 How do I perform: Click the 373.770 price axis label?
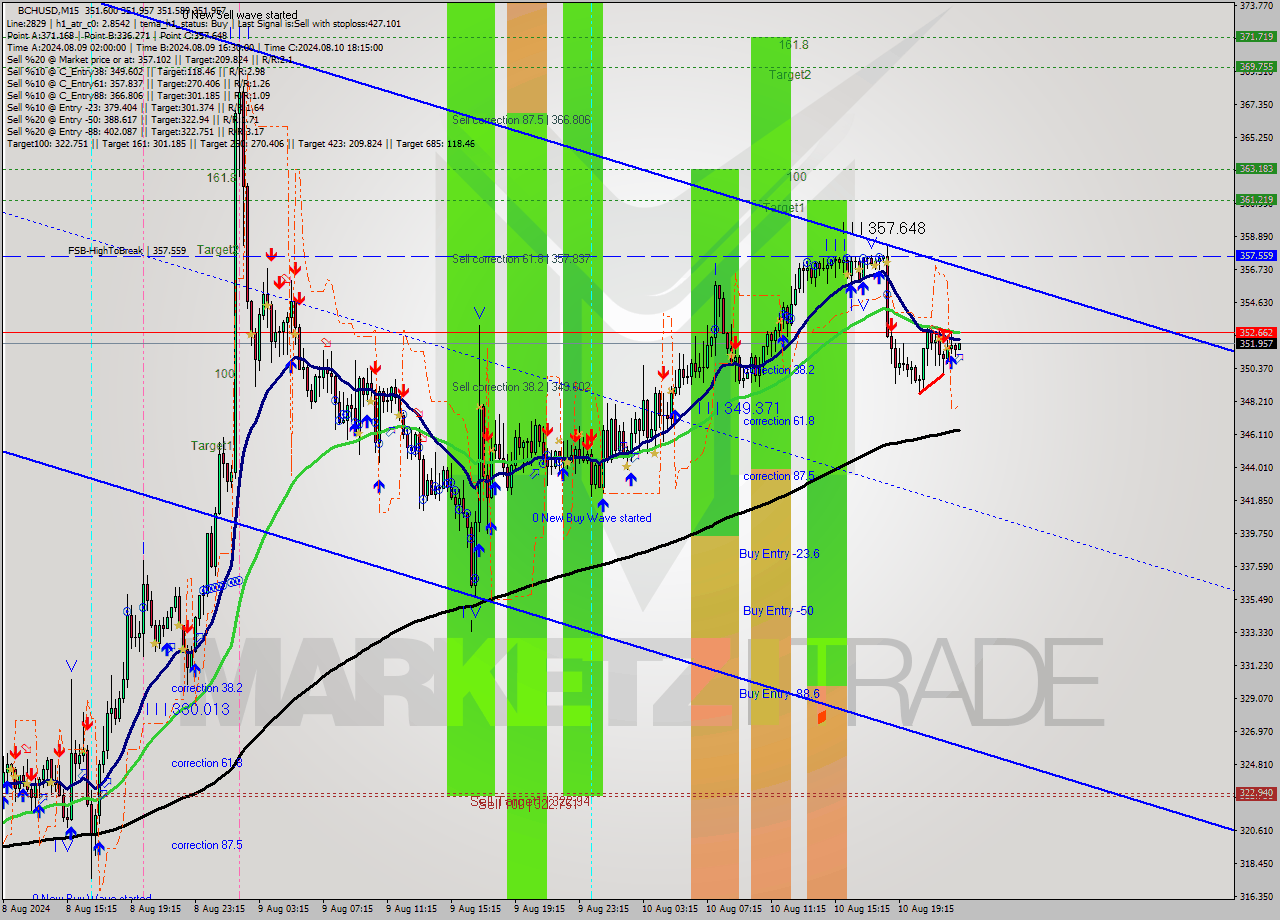tap(1256, 5)
